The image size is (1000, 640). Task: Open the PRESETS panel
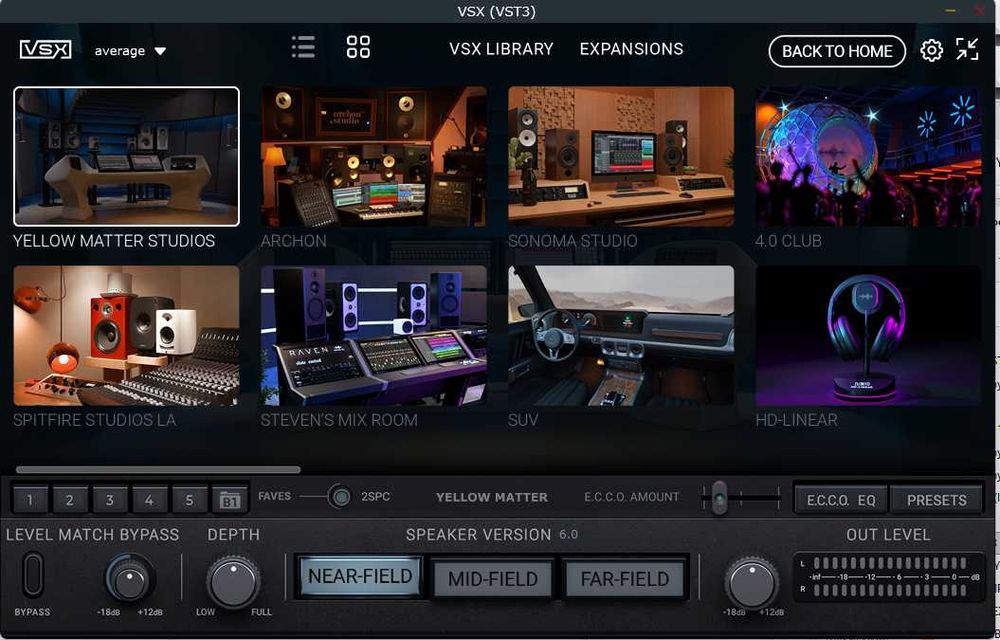pyautogui.click(x=936, y=500)
